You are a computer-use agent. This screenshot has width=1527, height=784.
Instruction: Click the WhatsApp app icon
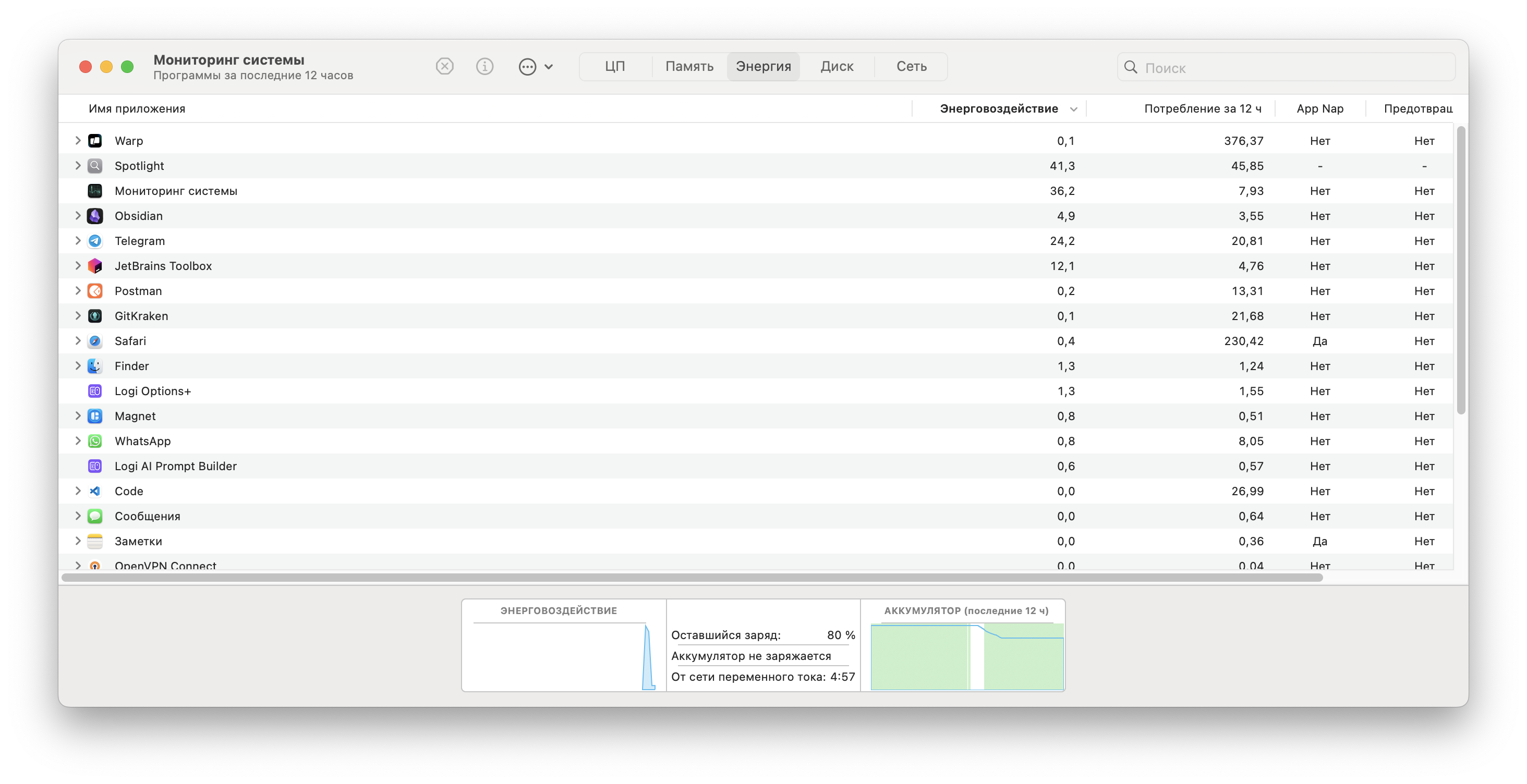(95, 441)
